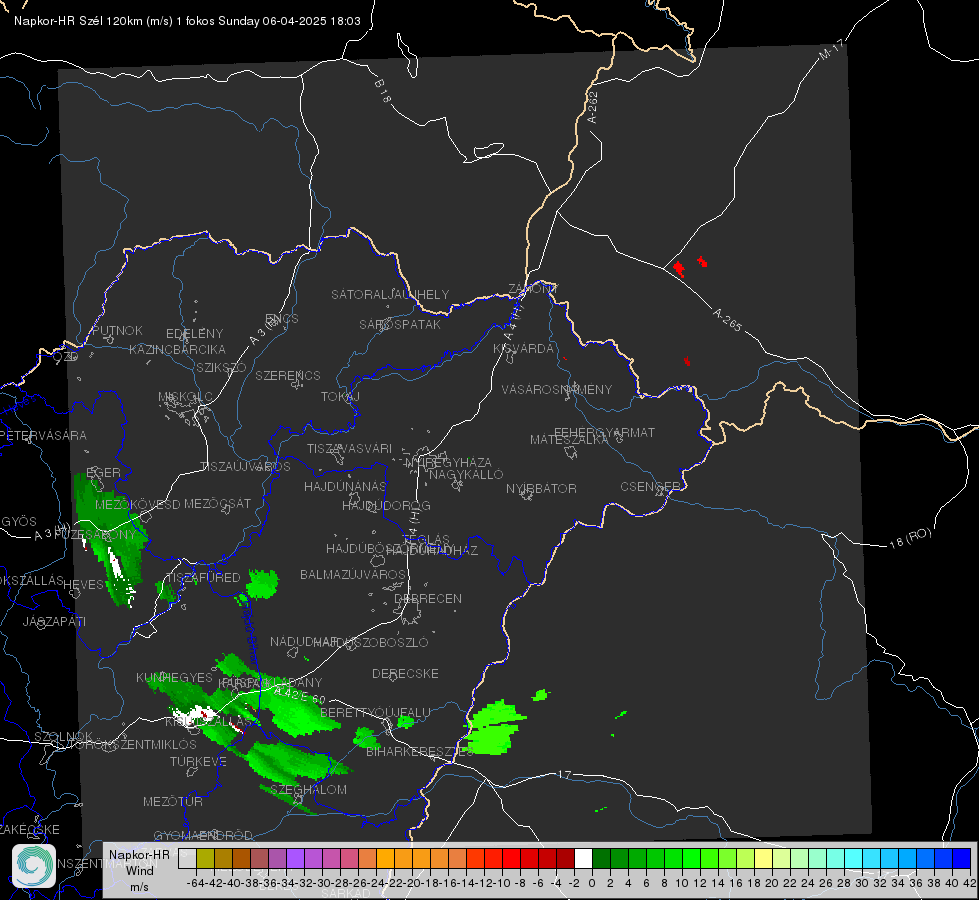Select the MÁTÉSZALKA label
Screen dimensions: 979x900
pyautogui.click(x=569, y=440)
